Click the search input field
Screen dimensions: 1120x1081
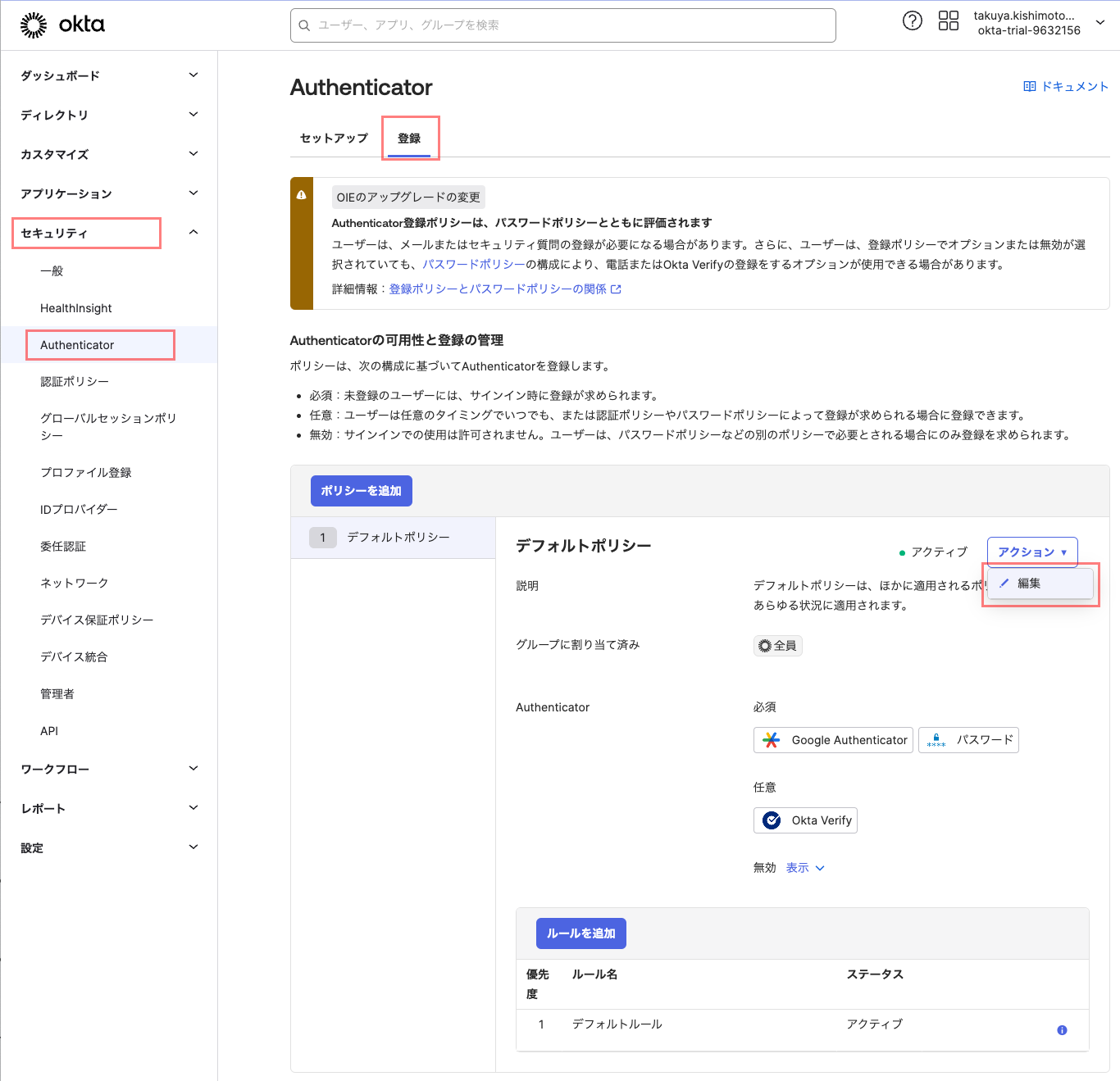tap(562, 25)
